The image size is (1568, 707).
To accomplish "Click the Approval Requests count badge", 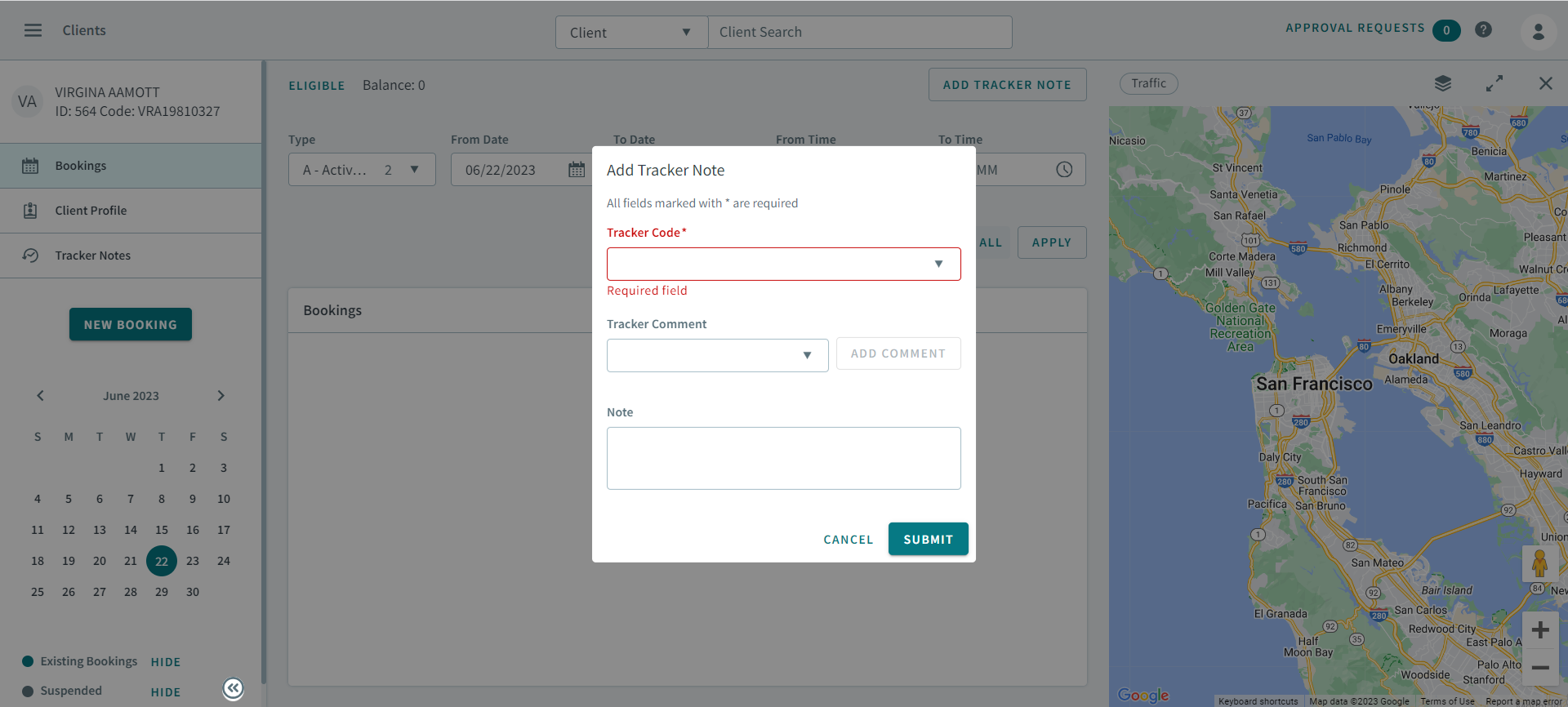I will (1446, 30).
